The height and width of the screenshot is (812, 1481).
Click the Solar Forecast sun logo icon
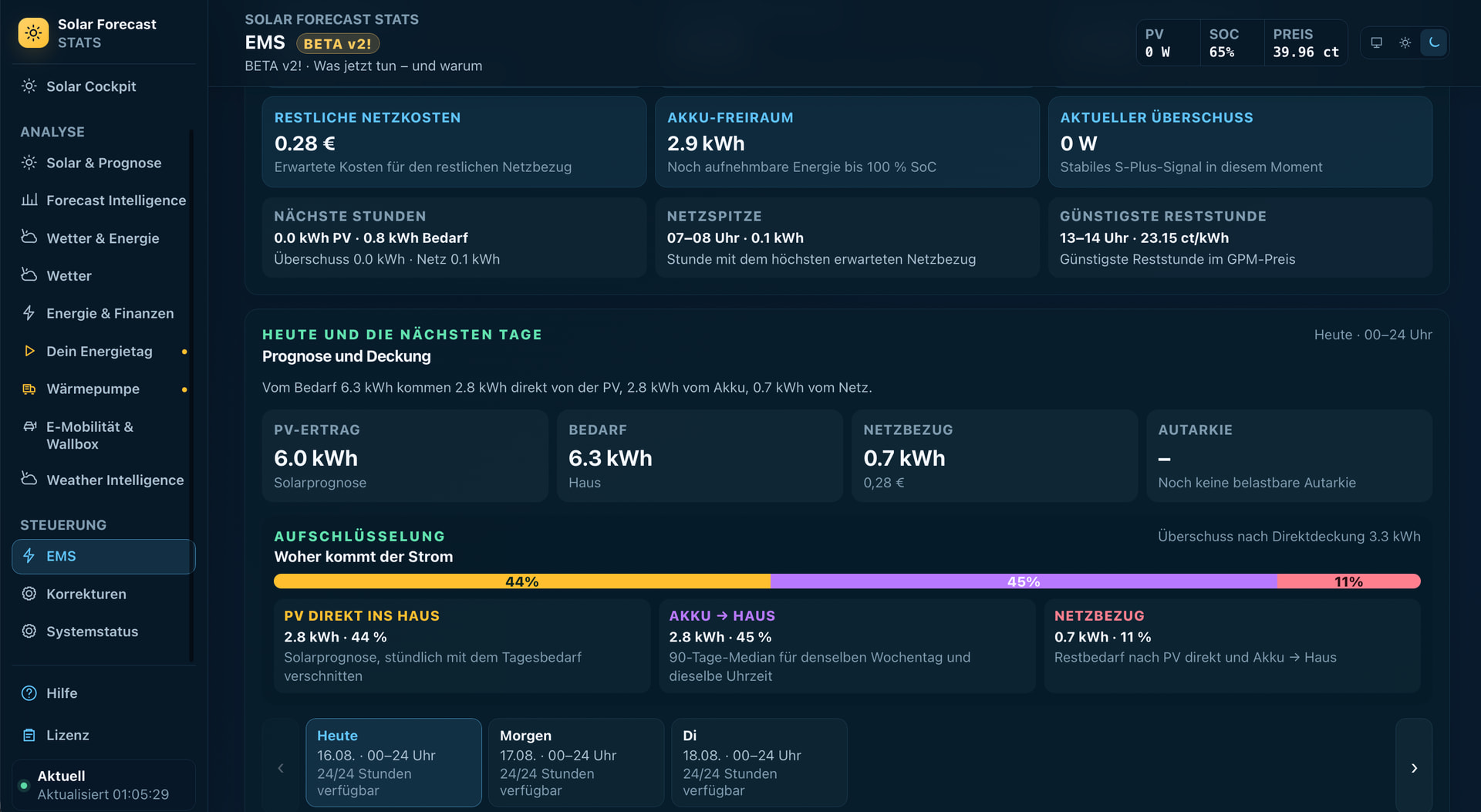pyautogui.click(x=33, y=33)
